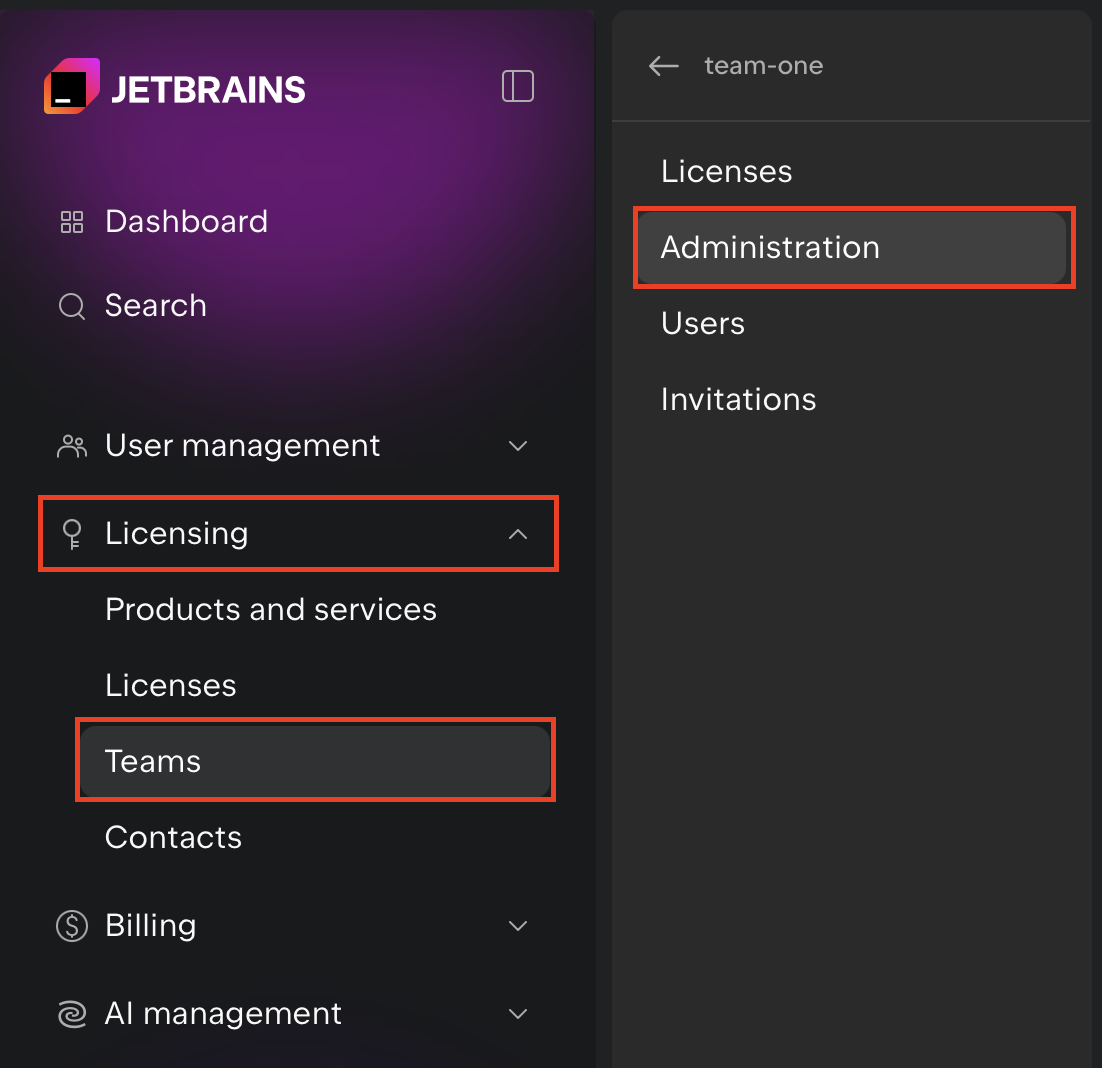Open Users in team-one panel
Image resolution: width=1102 pixels, height=1068 pixels.
[x=703, y=324]
